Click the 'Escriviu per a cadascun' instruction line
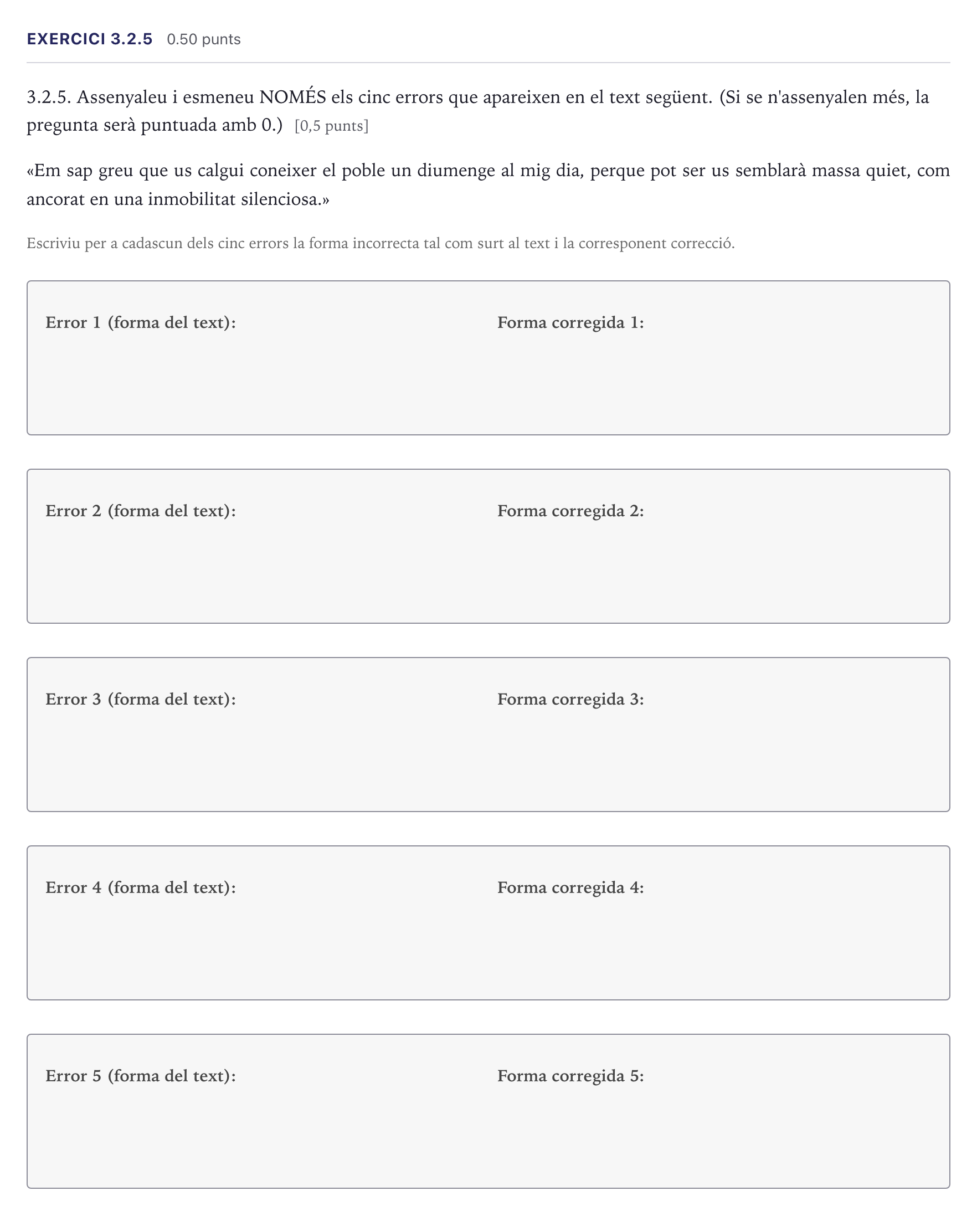The width and height of the screenshot is (977, 1232). coord(380,243)
